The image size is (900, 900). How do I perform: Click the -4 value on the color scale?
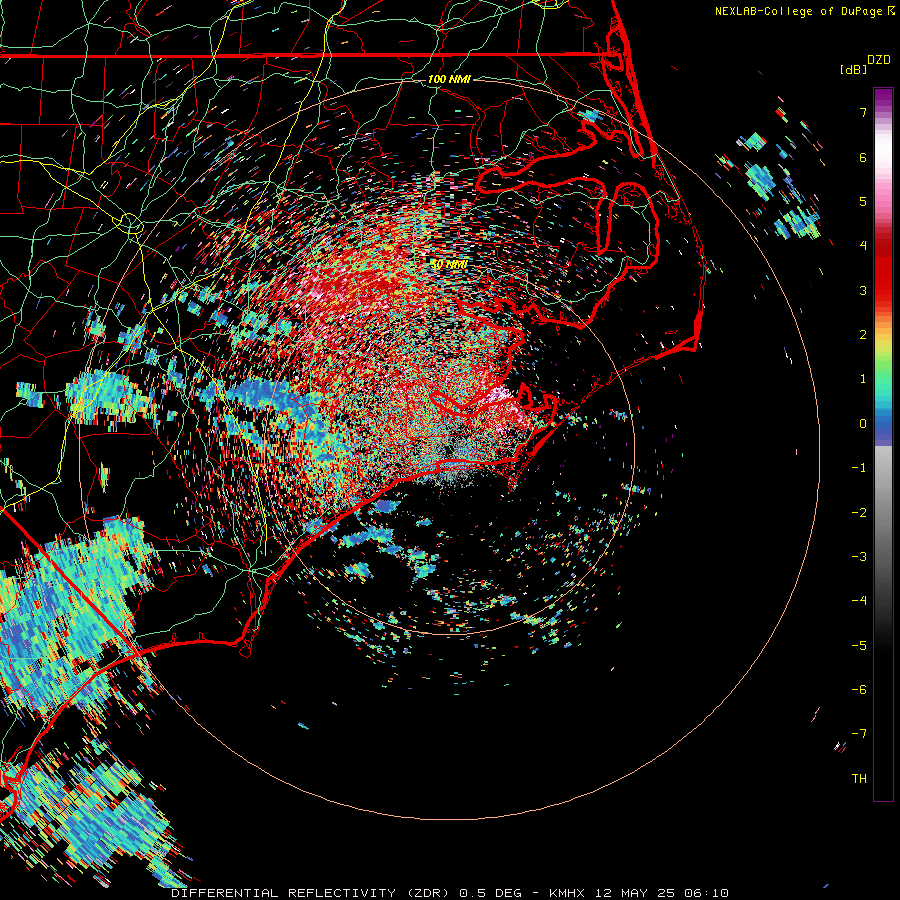coord(859,601)
